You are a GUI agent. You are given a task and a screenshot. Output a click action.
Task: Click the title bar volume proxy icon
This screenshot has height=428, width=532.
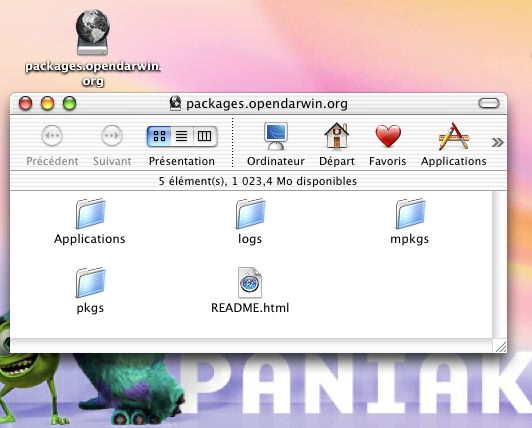point(175,103)
